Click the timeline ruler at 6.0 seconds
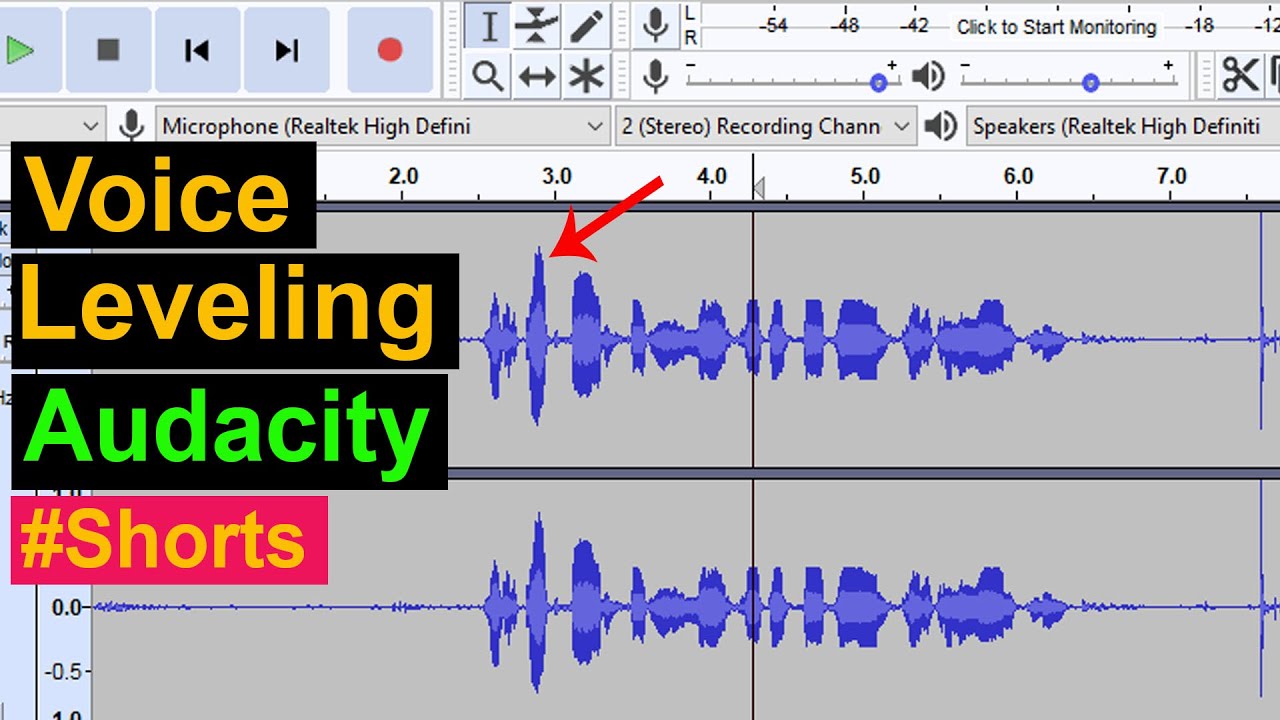Image resolution: width=1280 pixels, height=720 pixels. coord(1018,177)
